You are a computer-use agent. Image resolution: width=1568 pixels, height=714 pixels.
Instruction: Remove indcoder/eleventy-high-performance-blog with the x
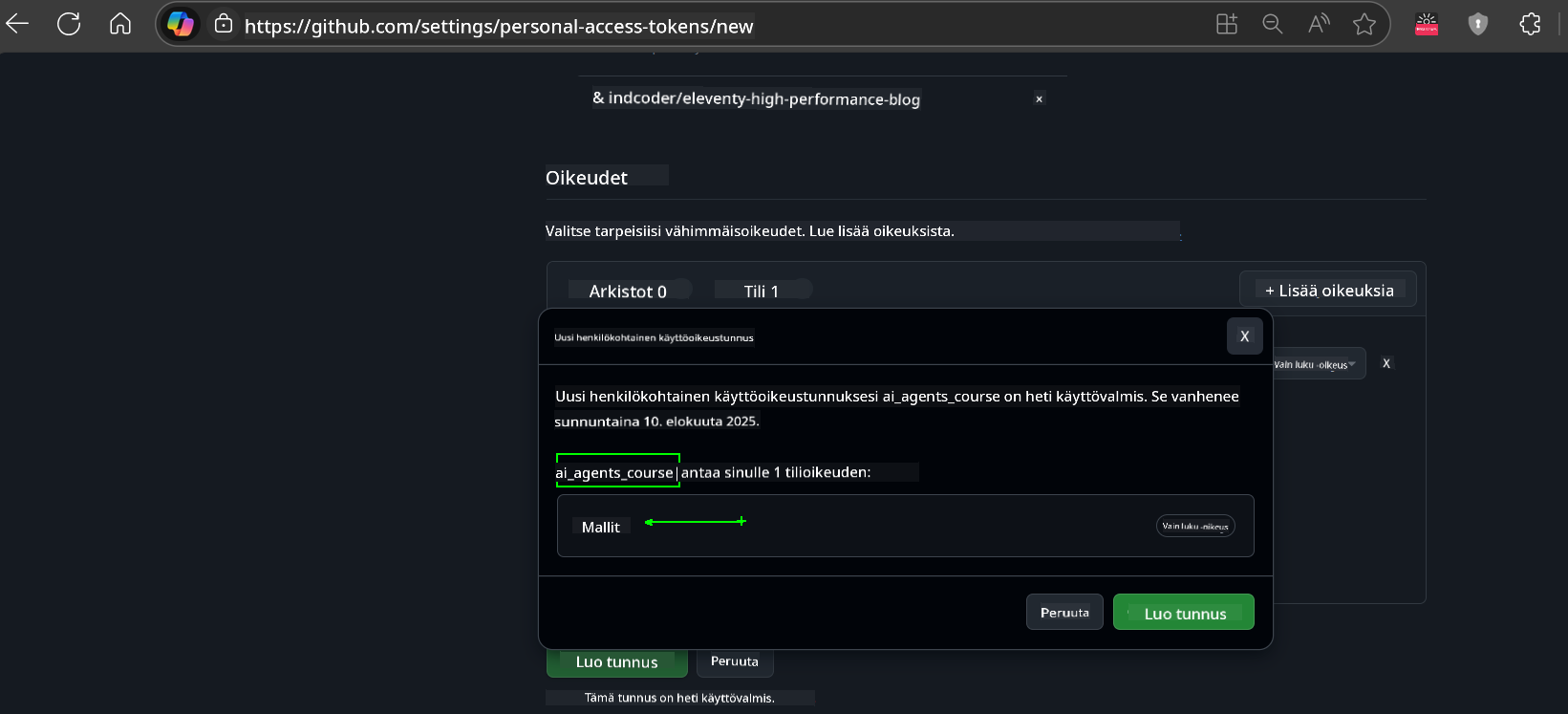tap(1039, 98)
